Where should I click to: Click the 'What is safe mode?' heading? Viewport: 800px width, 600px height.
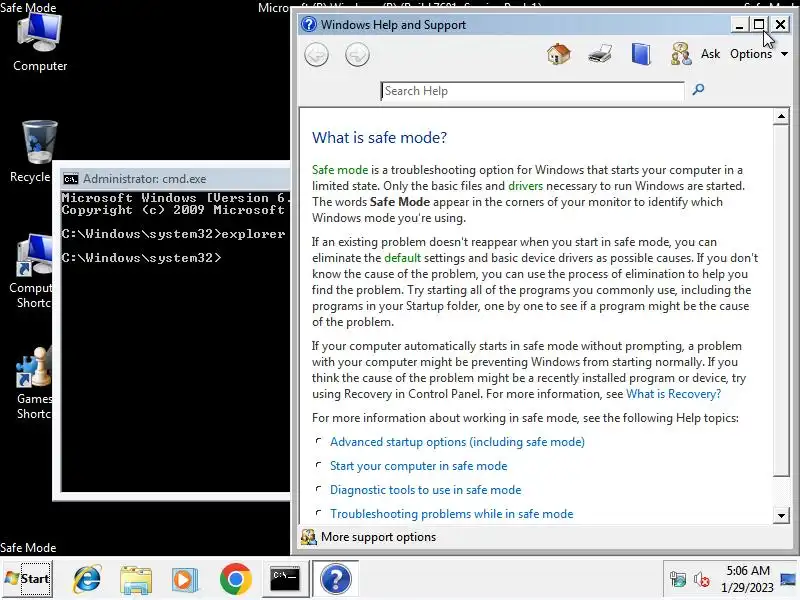click(379, 138)
